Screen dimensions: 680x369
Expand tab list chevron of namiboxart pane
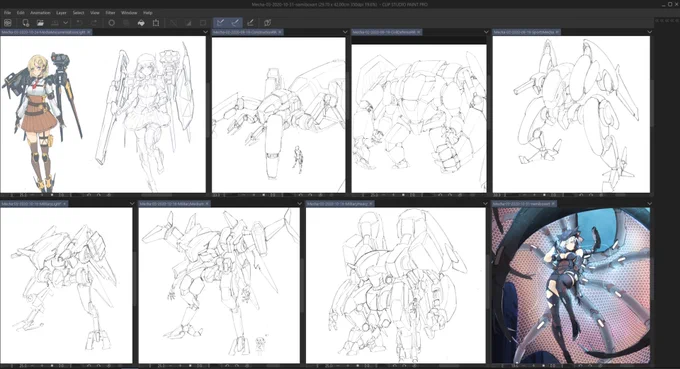649,204
